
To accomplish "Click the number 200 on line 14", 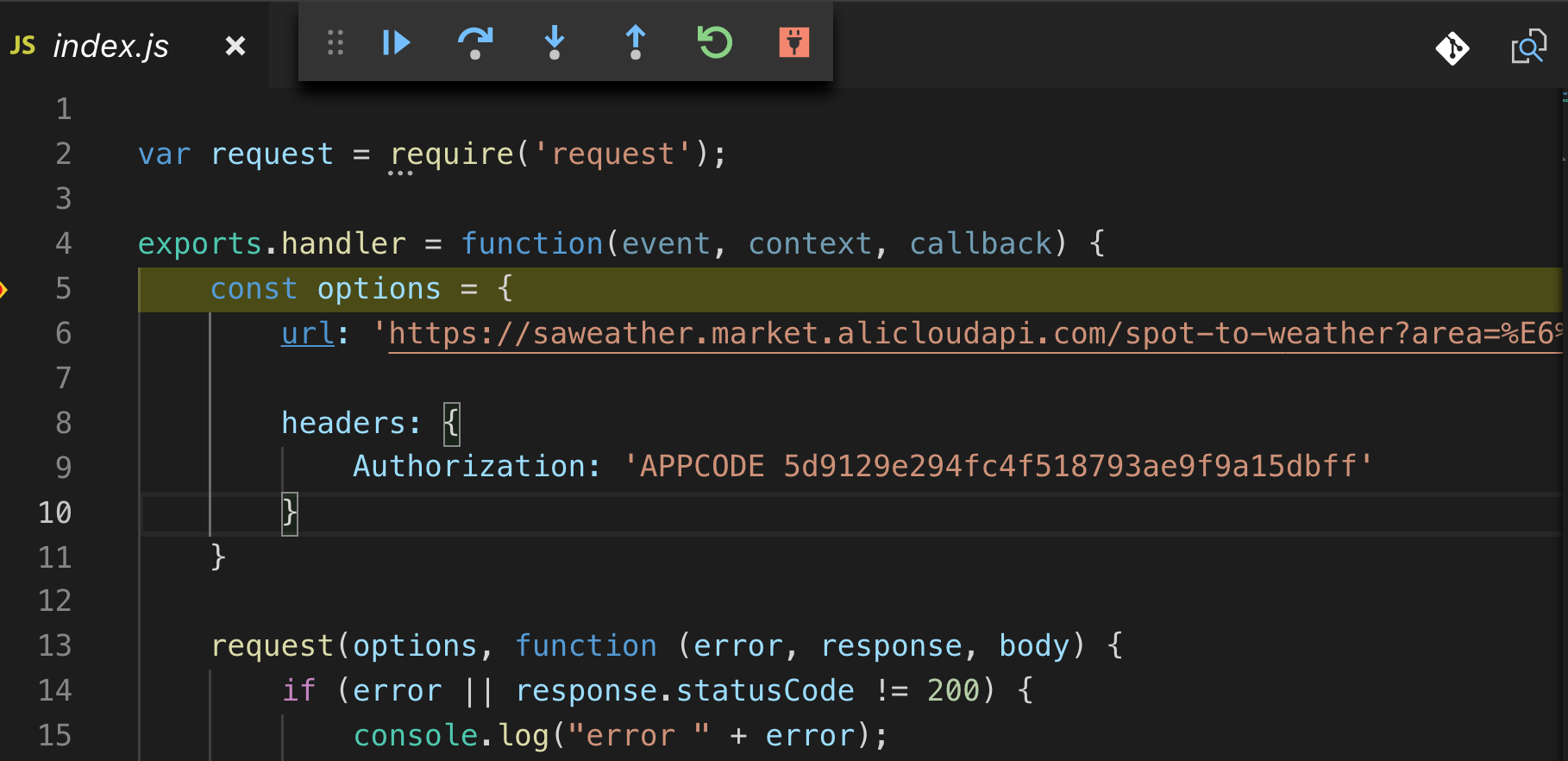I will pos(953,691).
